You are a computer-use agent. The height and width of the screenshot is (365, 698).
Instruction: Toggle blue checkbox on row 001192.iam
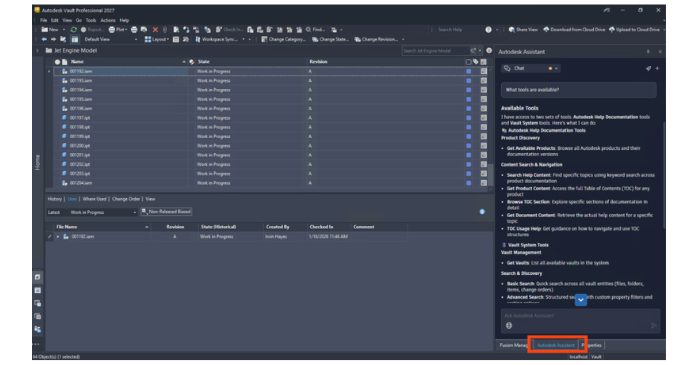(x=468, y=71)
